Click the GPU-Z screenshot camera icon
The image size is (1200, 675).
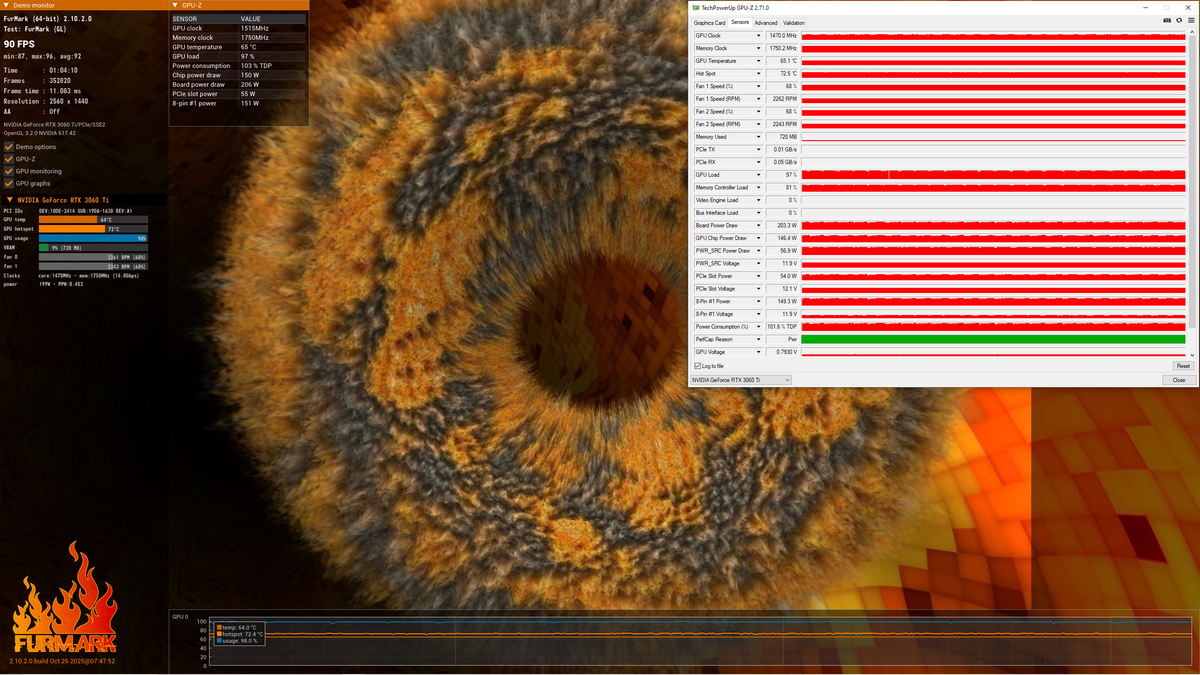[1167, 20]
